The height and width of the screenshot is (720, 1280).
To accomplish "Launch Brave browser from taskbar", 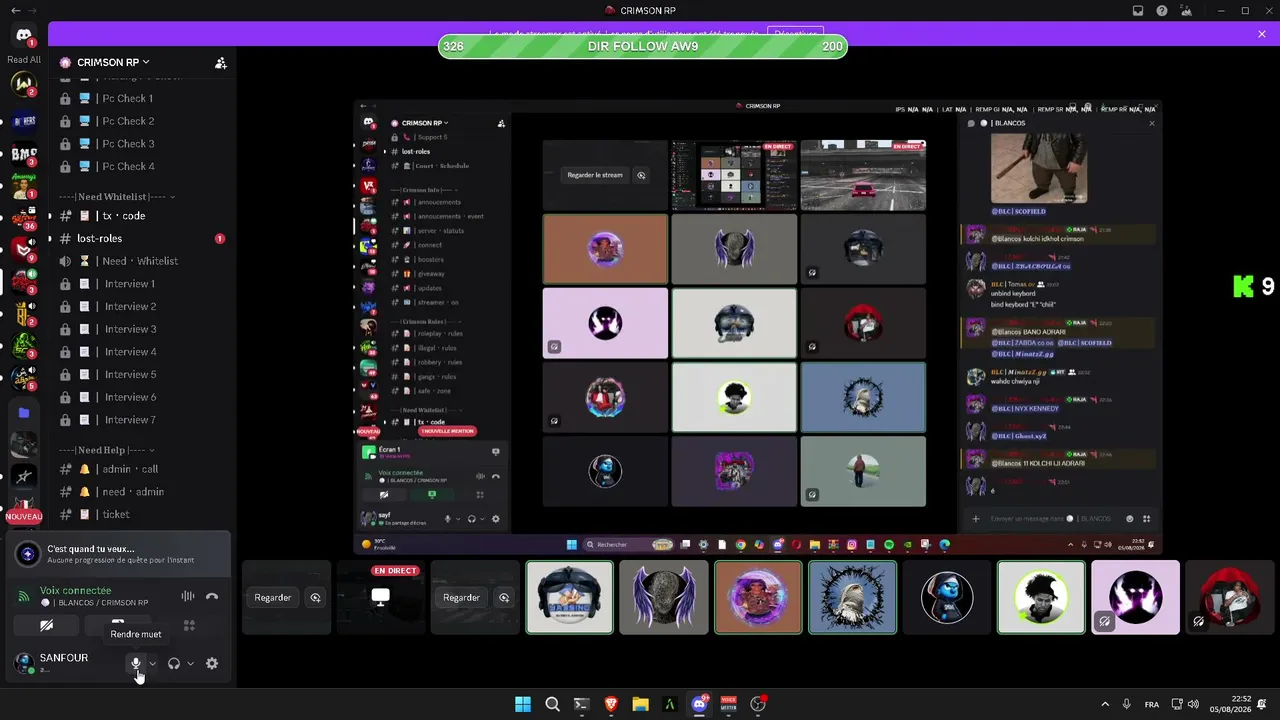I will coord(611,704).
